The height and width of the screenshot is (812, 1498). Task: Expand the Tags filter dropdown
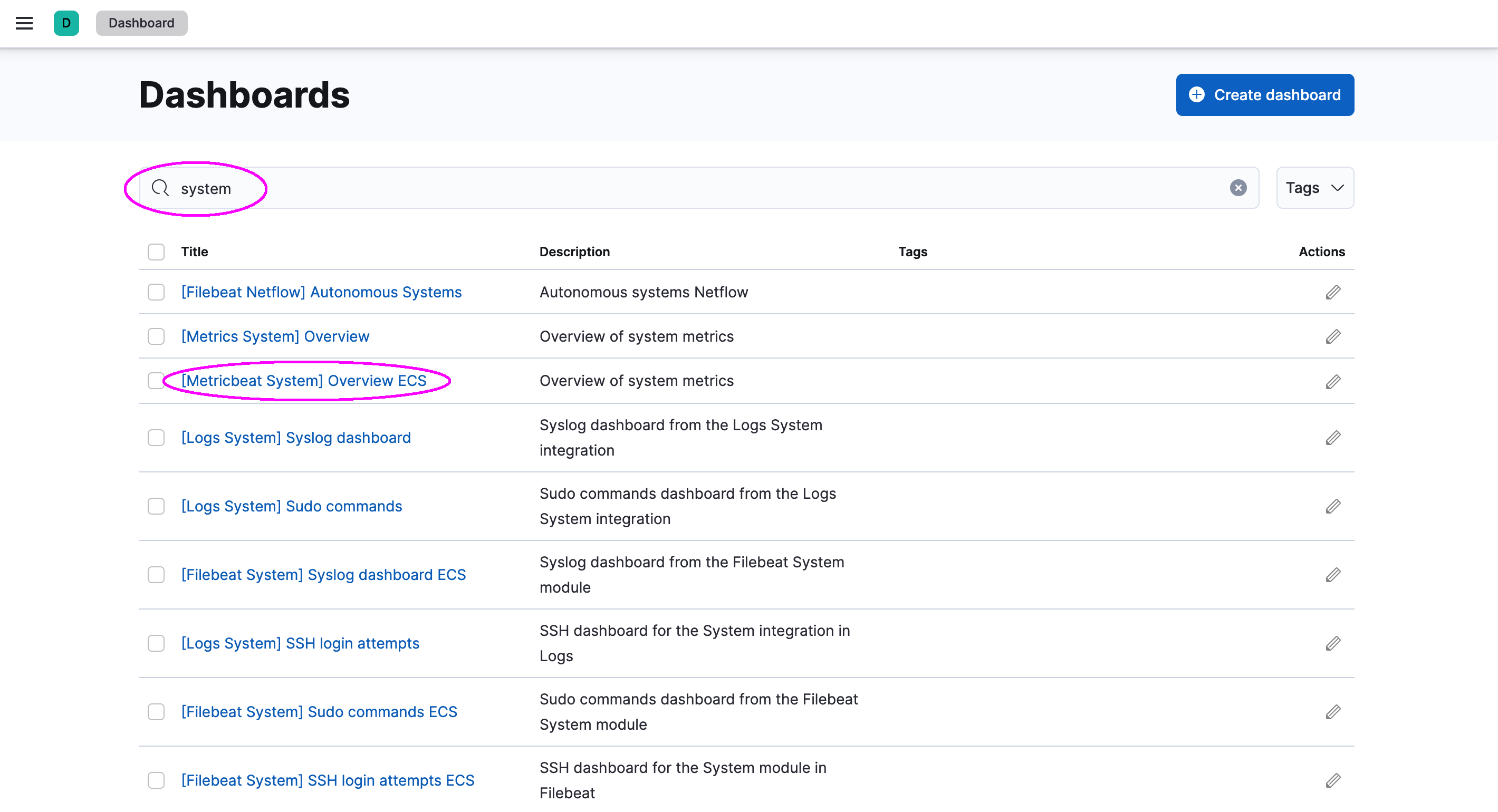point(1314,188)
